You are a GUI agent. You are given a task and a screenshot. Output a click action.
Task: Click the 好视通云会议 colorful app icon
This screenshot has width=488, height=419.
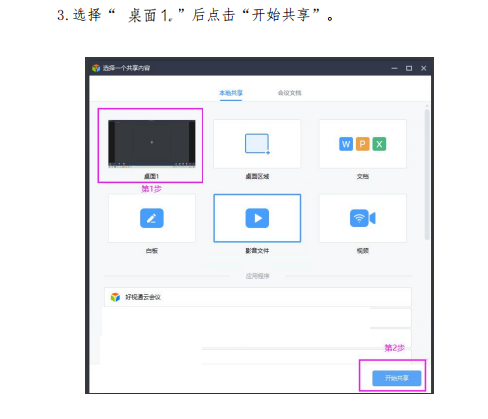115,297
